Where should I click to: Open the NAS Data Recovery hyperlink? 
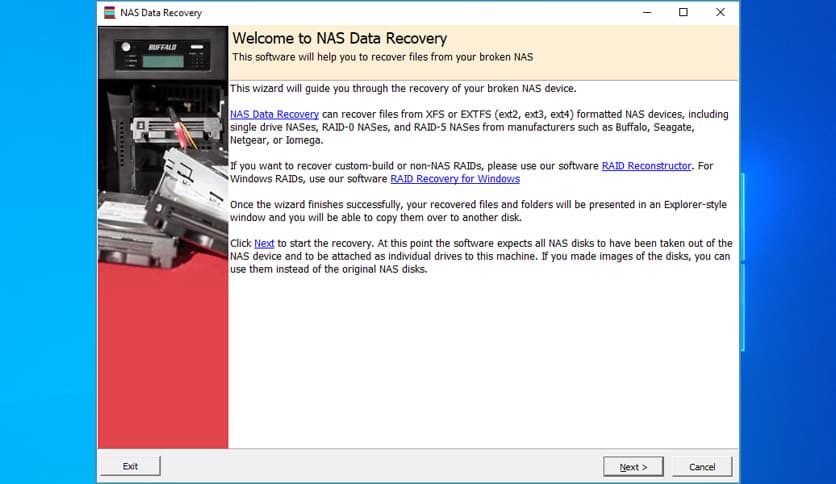(x=274, y=114)
